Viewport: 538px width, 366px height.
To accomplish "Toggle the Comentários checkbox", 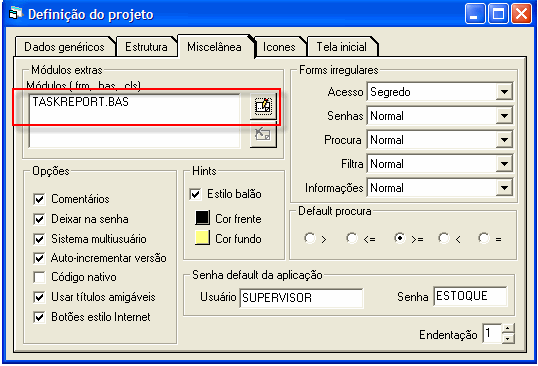I will 39,199.
